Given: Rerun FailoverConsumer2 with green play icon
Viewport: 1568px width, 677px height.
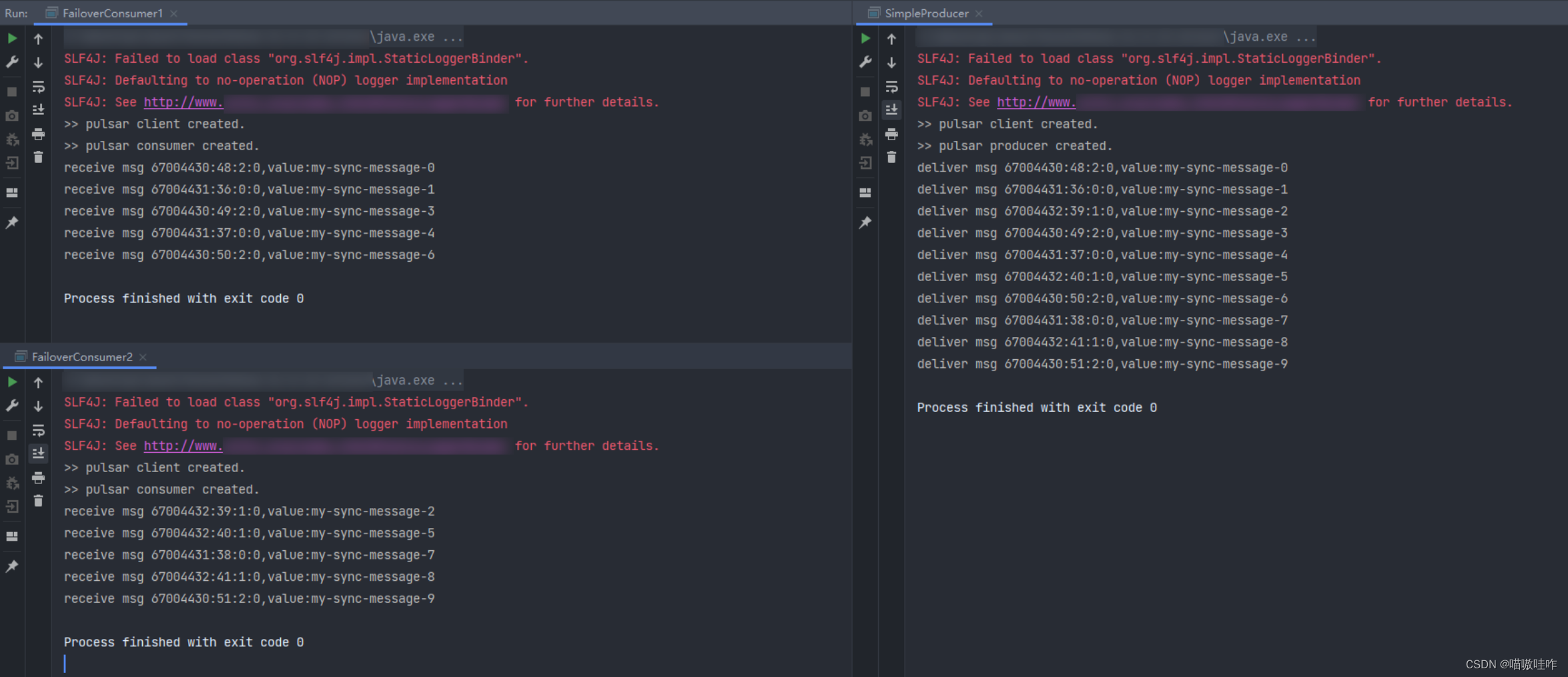Looking at the screenshot, I should point(12,382).
